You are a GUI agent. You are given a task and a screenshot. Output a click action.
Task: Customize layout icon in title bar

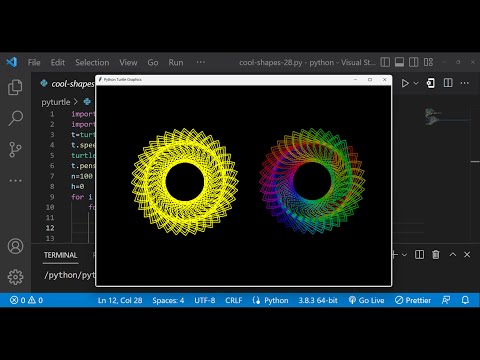click(x=428, y=62)
